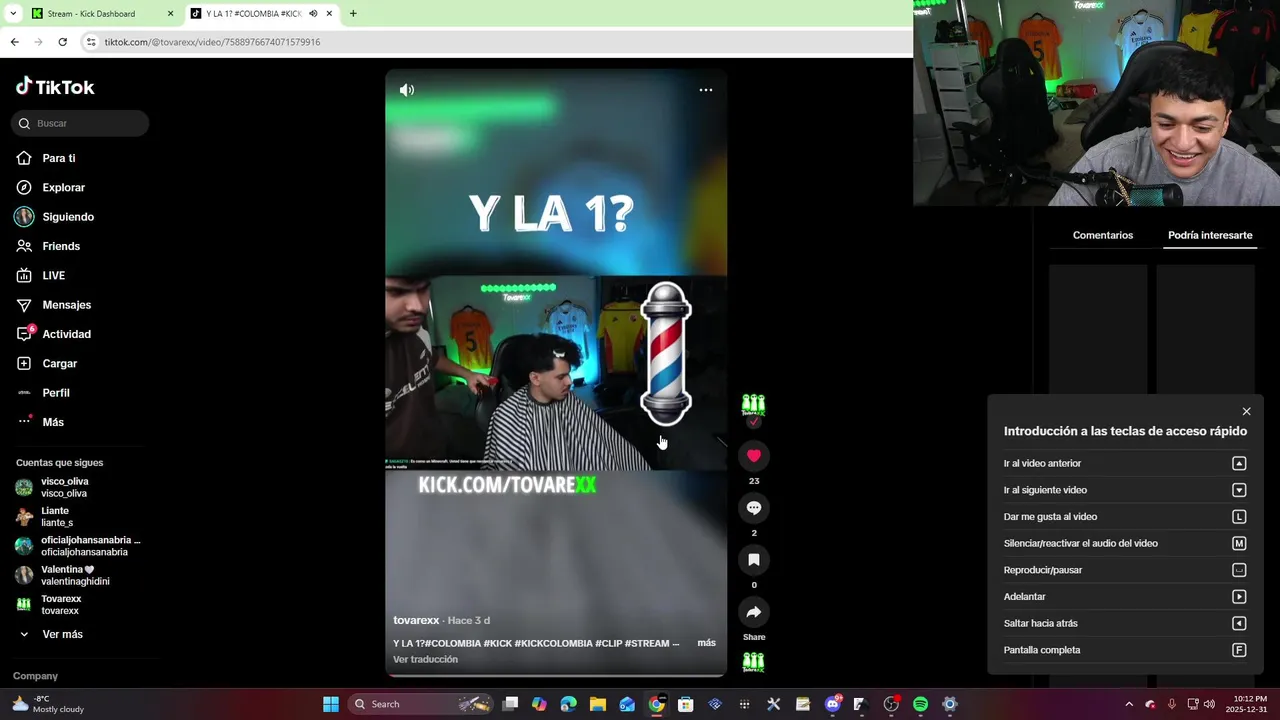1280x720 pixels.
Task: Open taskbar clock showing 10:12 PM
Action: coord(1249,704)
